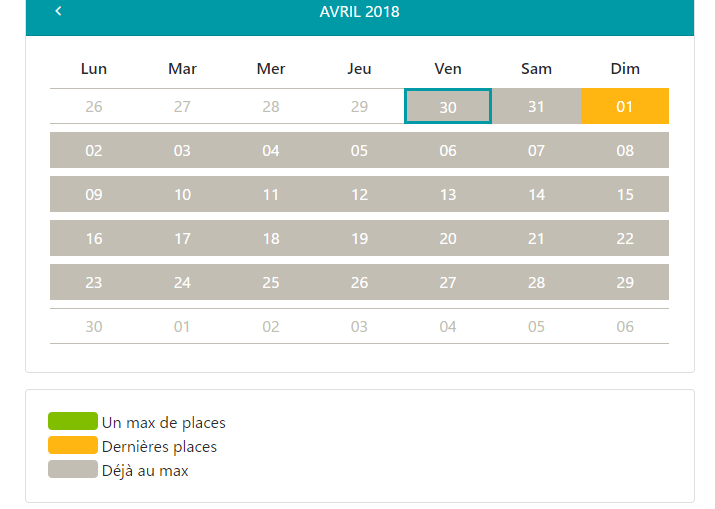The height and width of the screenshot is (509, 715).
Task: Select Sunday 01 April in orange
Action: coord(625,106)
